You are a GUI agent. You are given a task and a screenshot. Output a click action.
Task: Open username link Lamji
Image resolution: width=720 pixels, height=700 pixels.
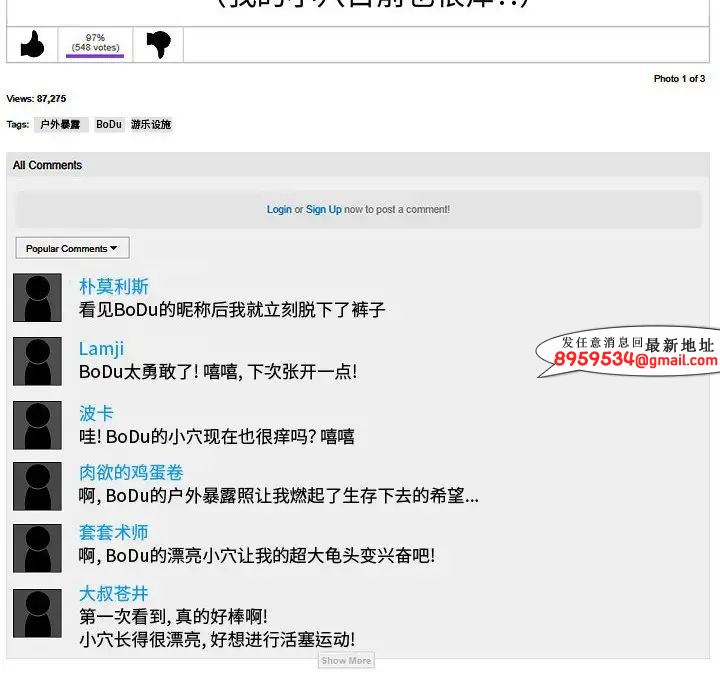point(101,349)
